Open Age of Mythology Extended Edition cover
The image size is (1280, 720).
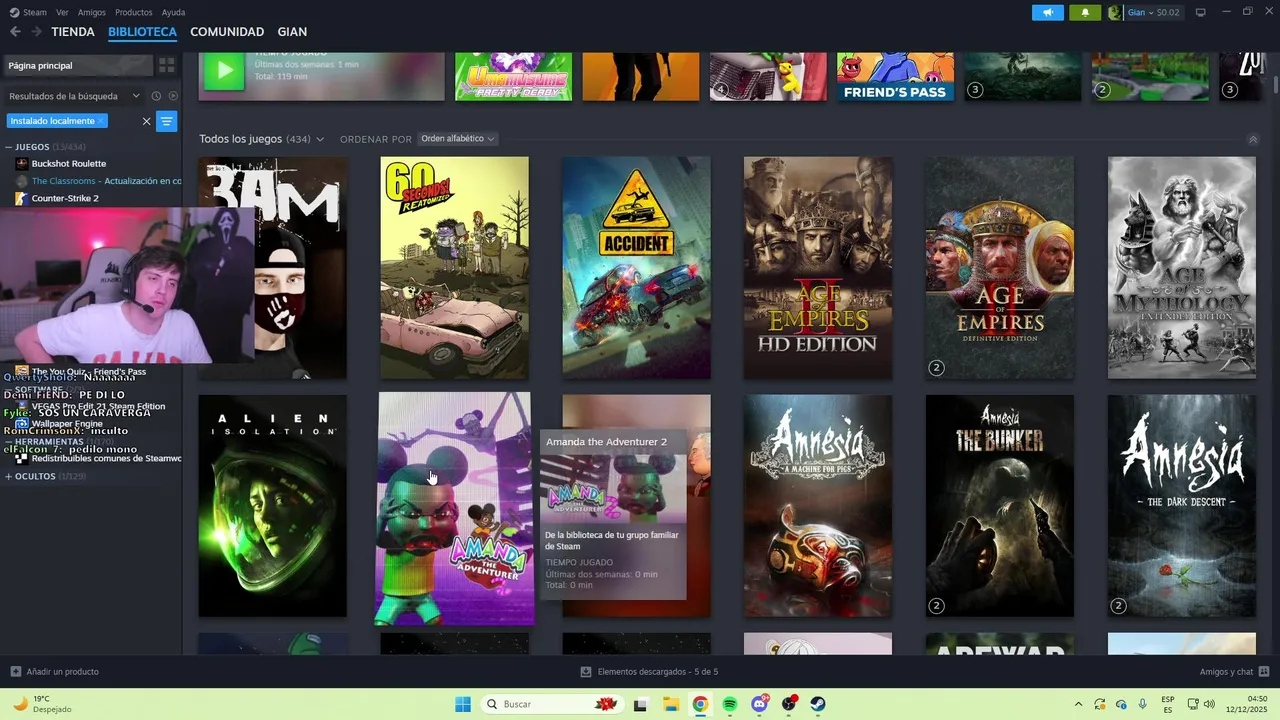click(x=1182, y=268)
